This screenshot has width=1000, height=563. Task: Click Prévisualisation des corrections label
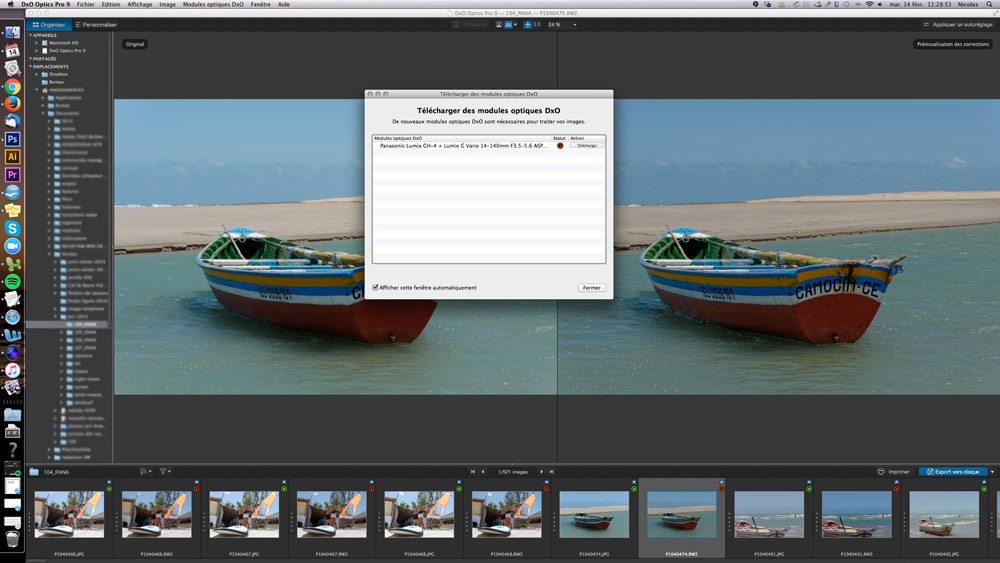953,44
